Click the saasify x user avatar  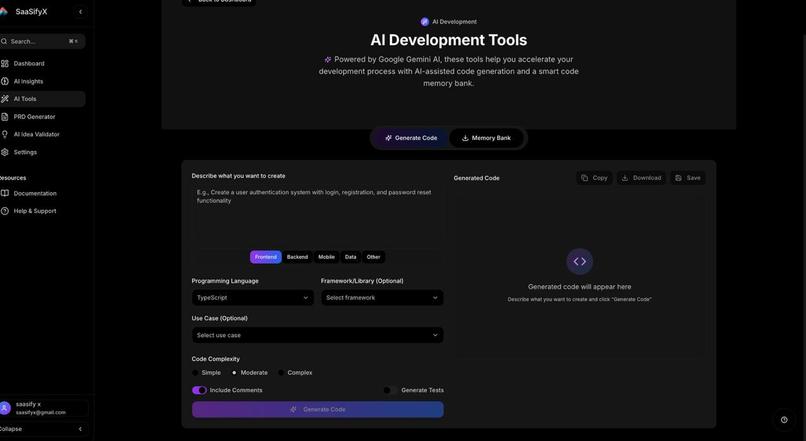point(5,408)
